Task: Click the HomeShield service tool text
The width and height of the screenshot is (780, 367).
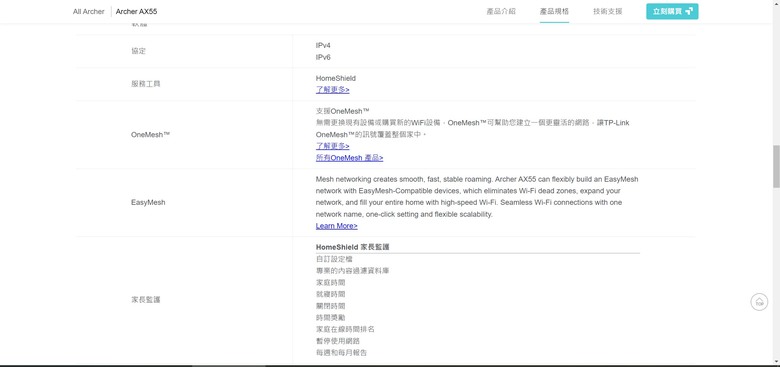Action: click(335, 79)
